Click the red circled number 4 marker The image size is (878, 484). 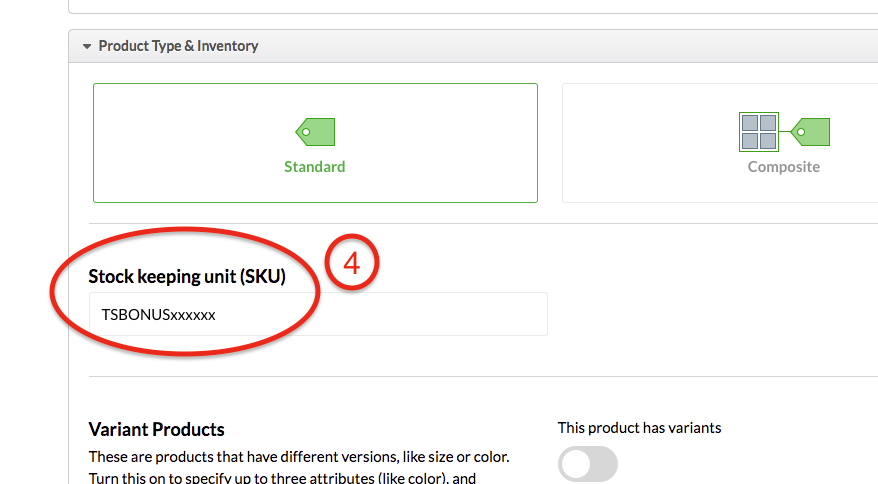click(352, 262)
